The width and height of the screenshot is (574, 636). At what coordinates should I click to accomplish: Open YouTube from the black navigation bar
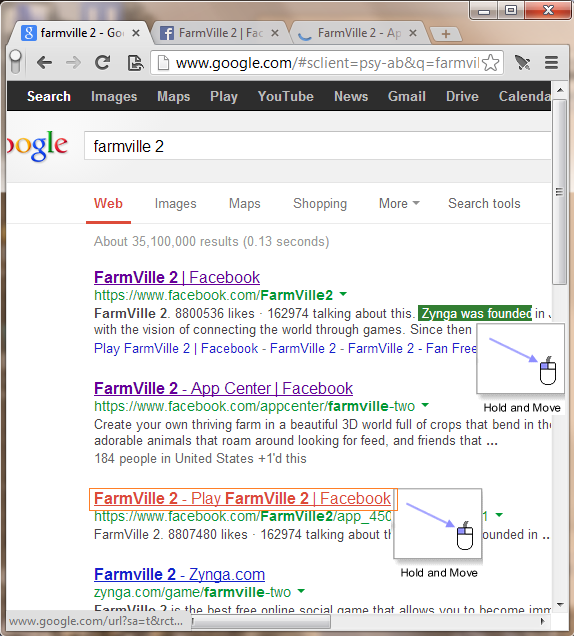click(x=286, y=97)
